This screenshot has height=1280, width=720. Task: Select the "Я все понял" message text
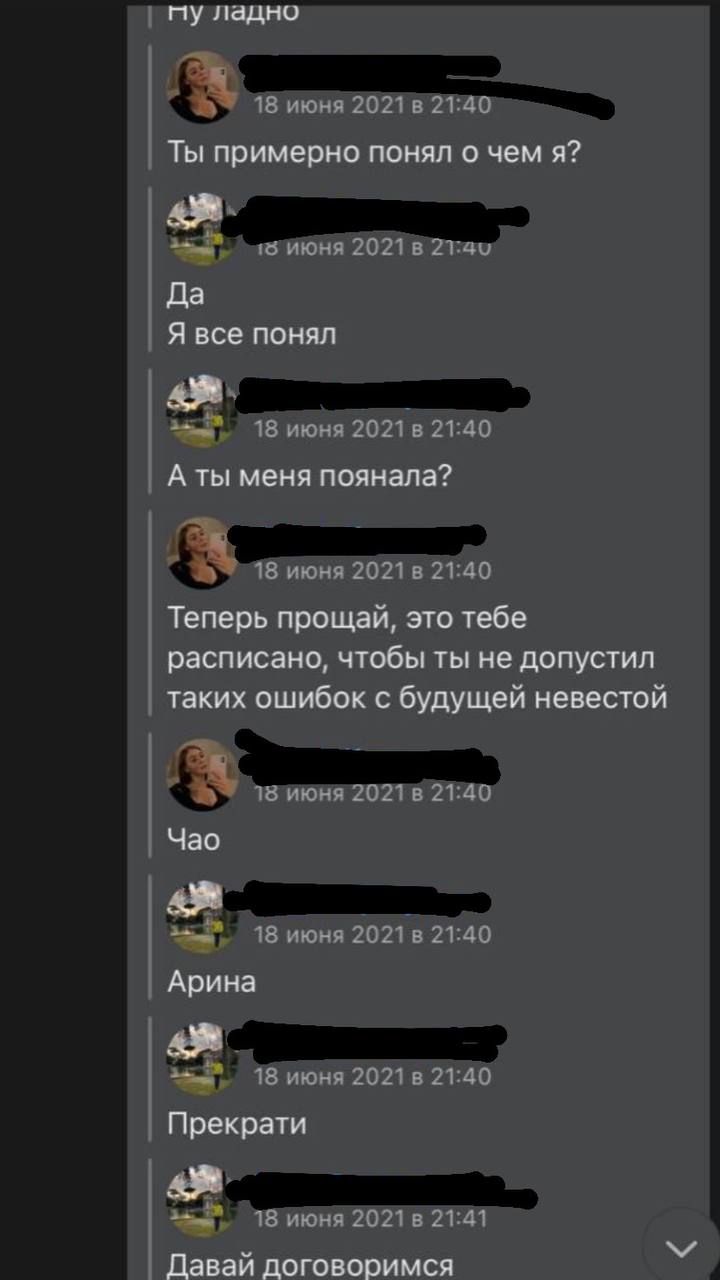click(252, 335)
